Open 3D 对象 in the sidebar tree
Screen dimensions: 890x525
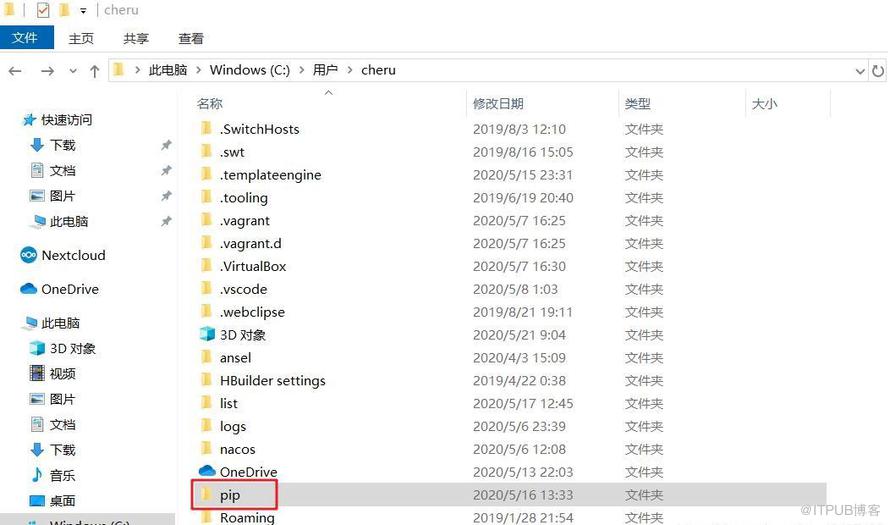pyautogui.click(x=73, y=348)
